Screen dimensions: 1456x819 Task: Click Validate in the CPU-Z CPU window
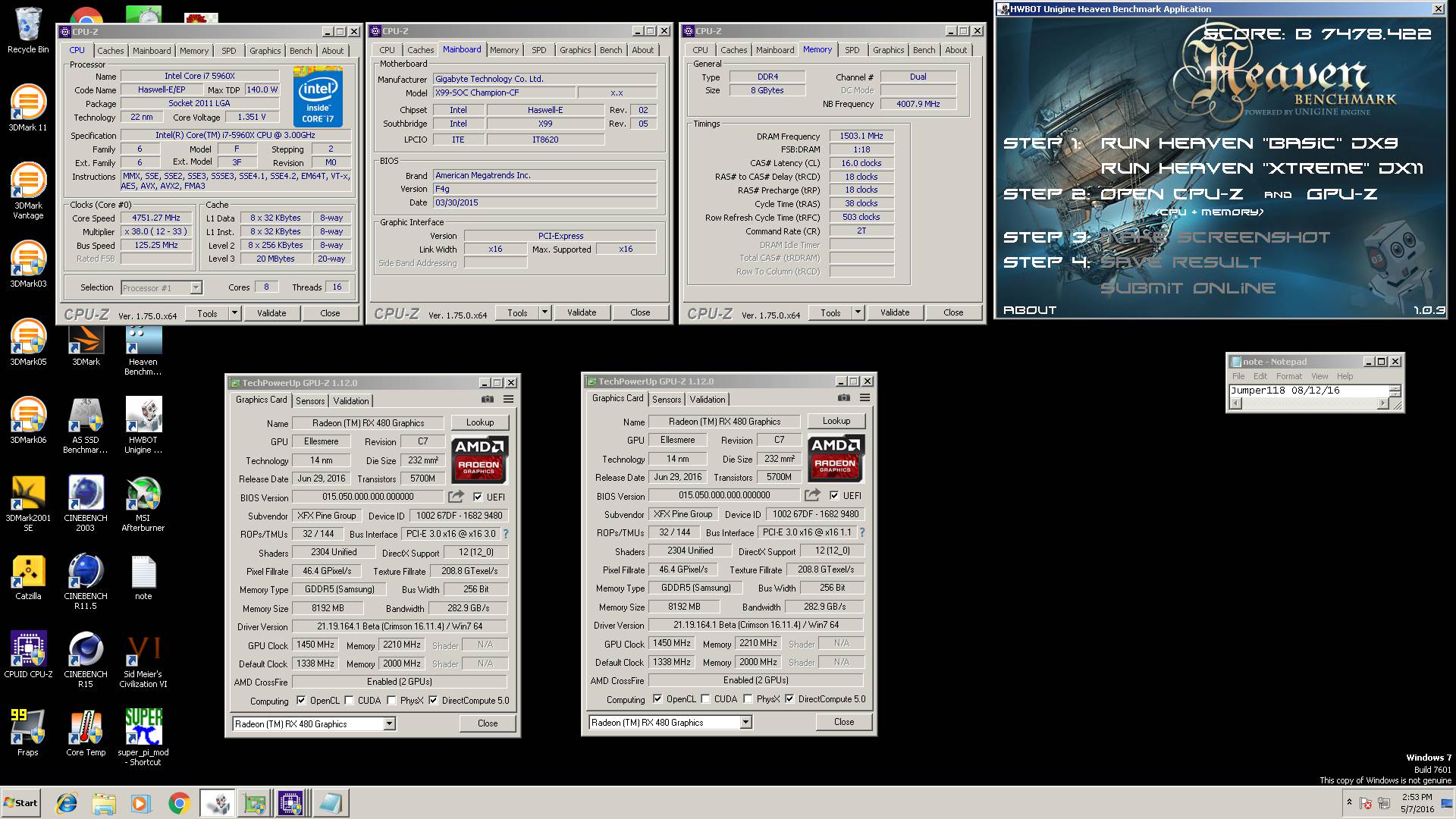[x=271, y=313]
